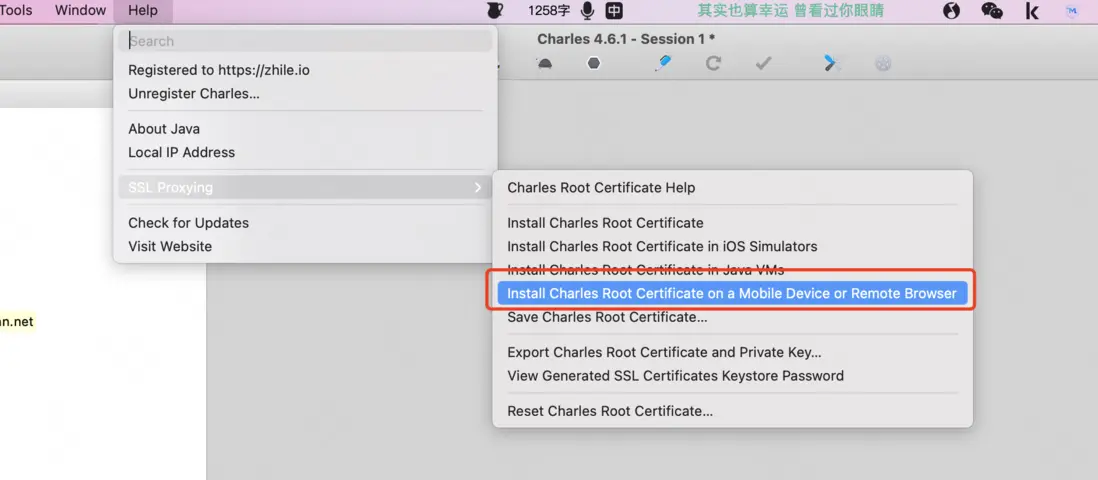Close the Help menu in menu bar
Image resolution: width=1098 pixels, height=480 pixels.
143,11
